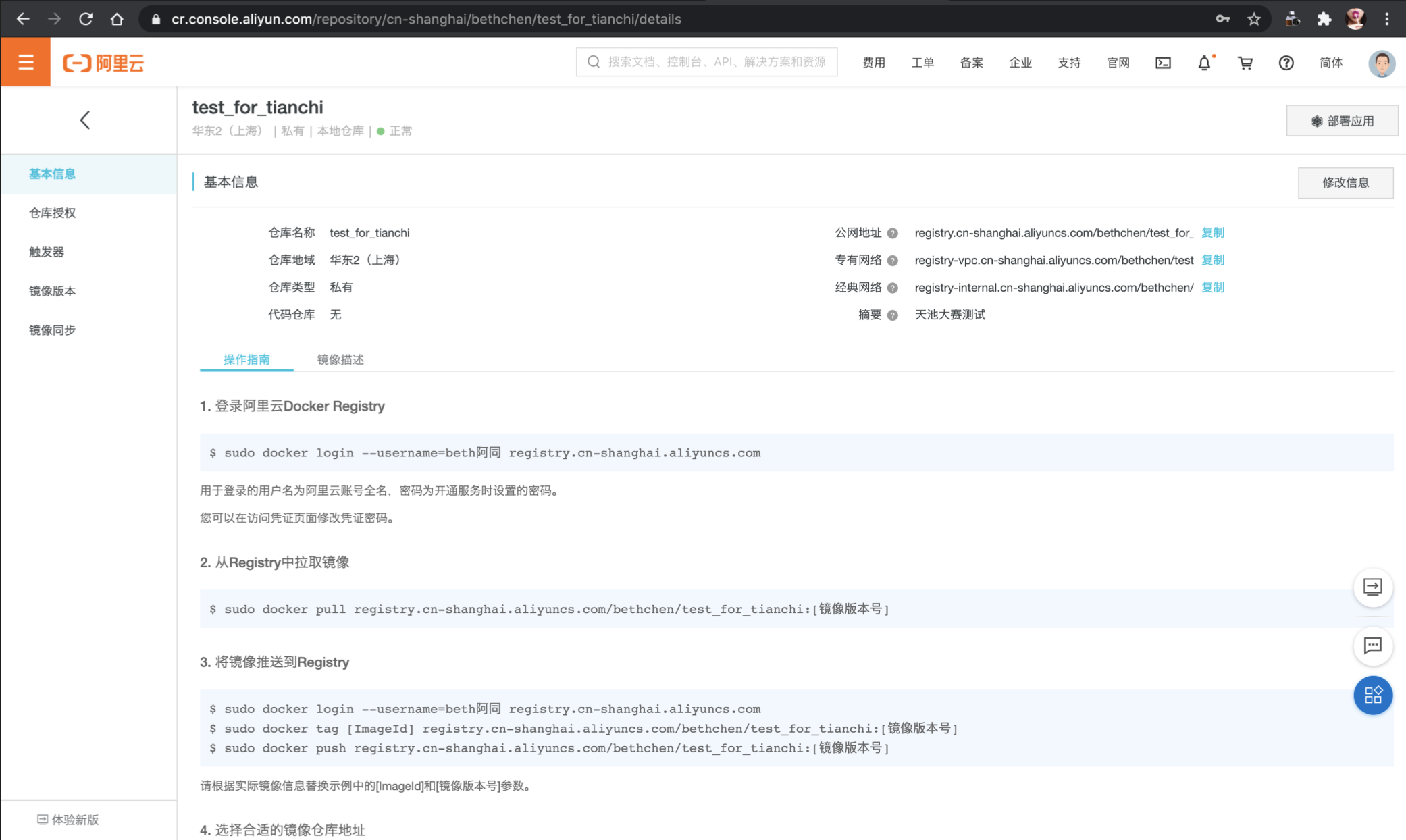Click the help question mark in header

pos(1286,63)
